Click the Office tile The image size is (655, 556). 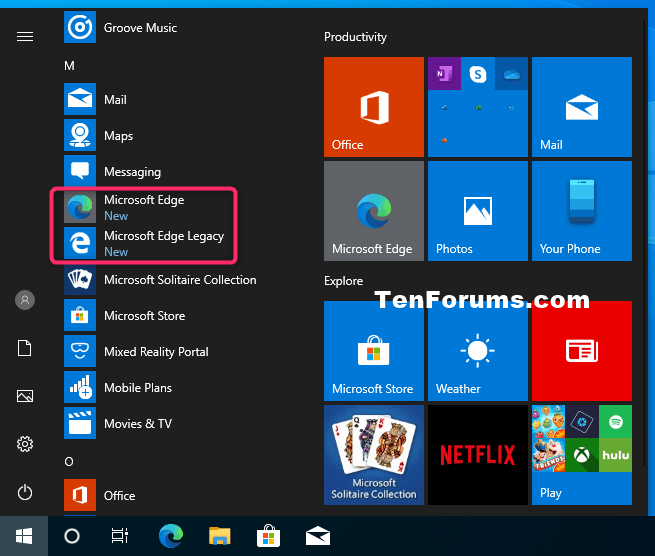373,107
